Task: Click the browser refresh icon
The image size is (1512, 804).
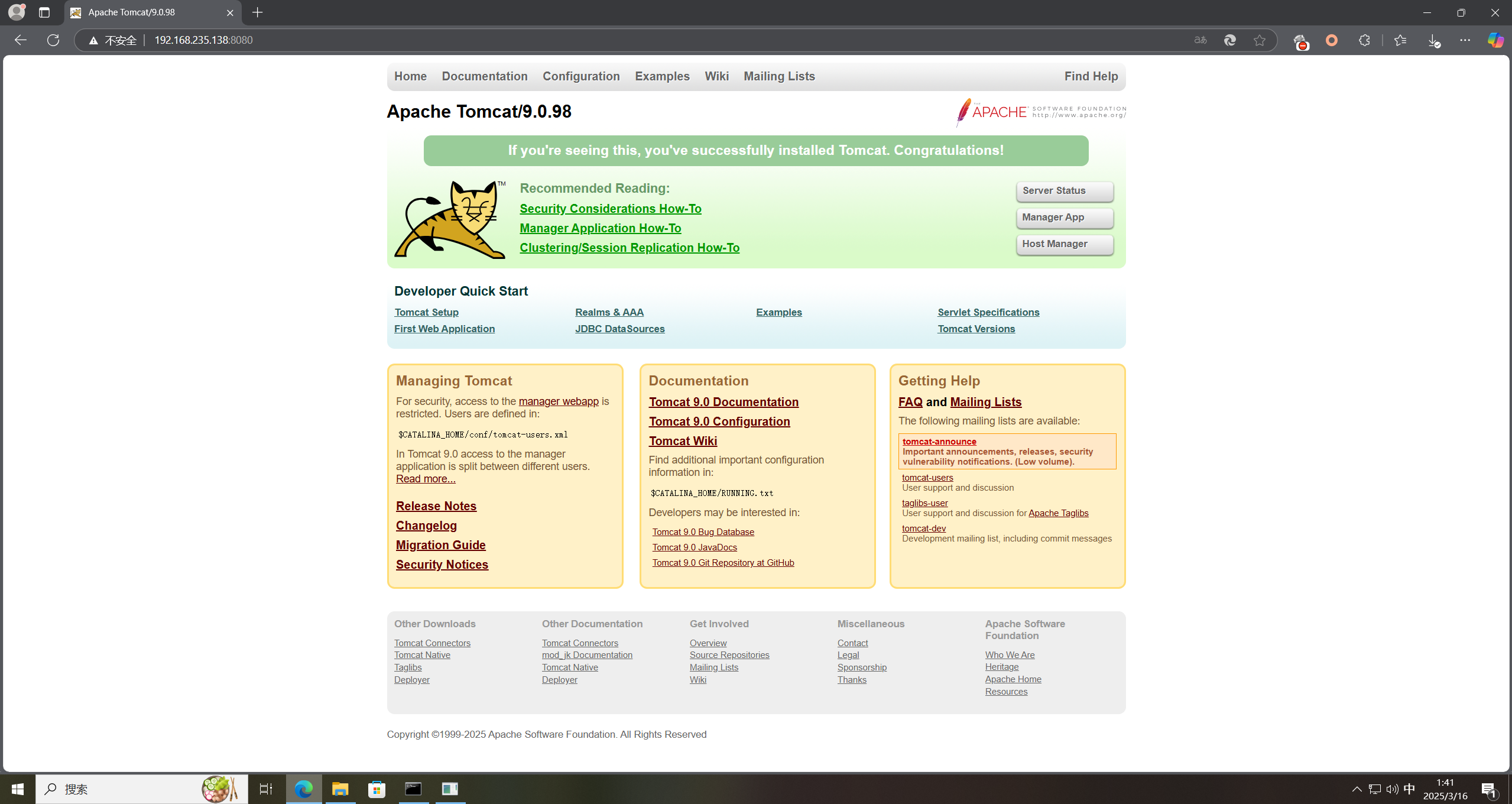Action: pyautogui.click(x=53, y=40)
